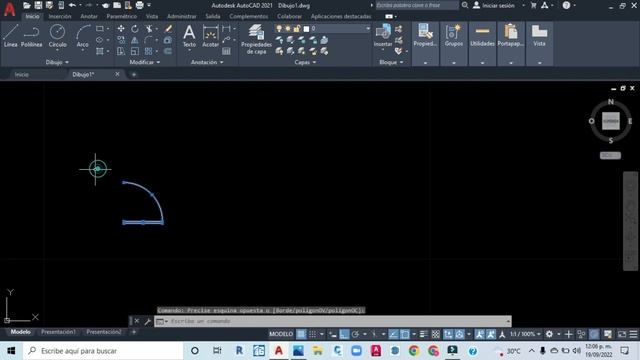Toggle annotation visibility icon in status bar

480,334
